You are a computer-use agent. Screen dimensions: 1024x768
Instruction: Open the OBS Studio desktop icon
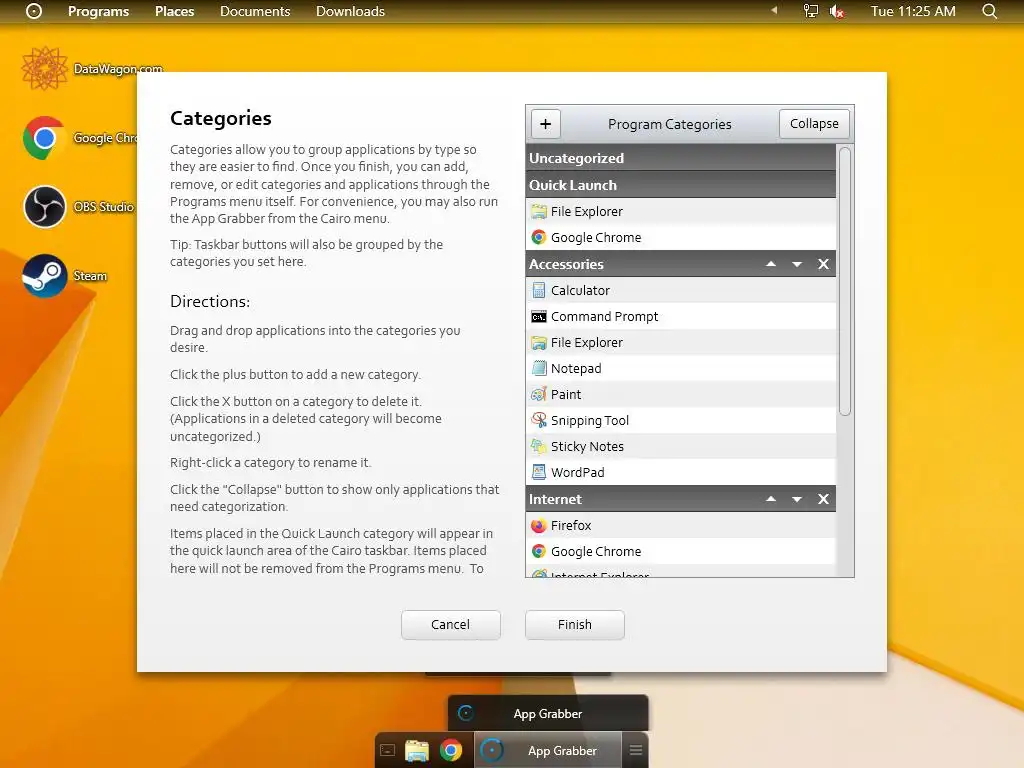(44, 207)
